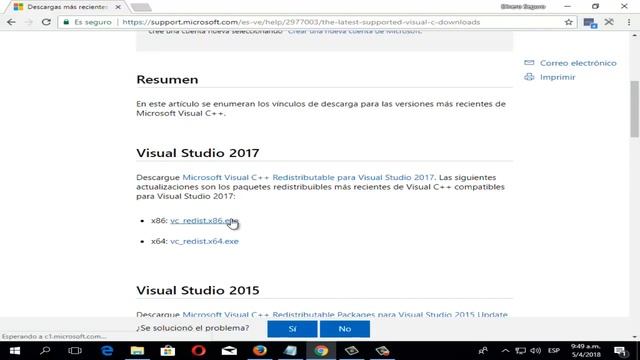The height and width of the screenshot is (360, 640).
Task: Bookmark this page with the star icon
Action: (569, 22)
